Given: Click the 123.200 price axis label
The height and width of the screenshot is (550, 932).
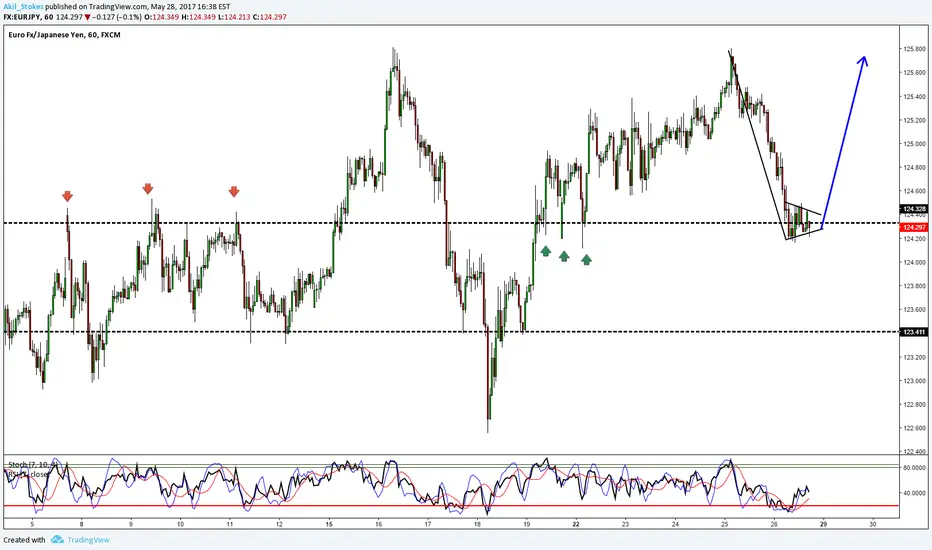Looking at the screenshot, I should [x=915, y=357].
